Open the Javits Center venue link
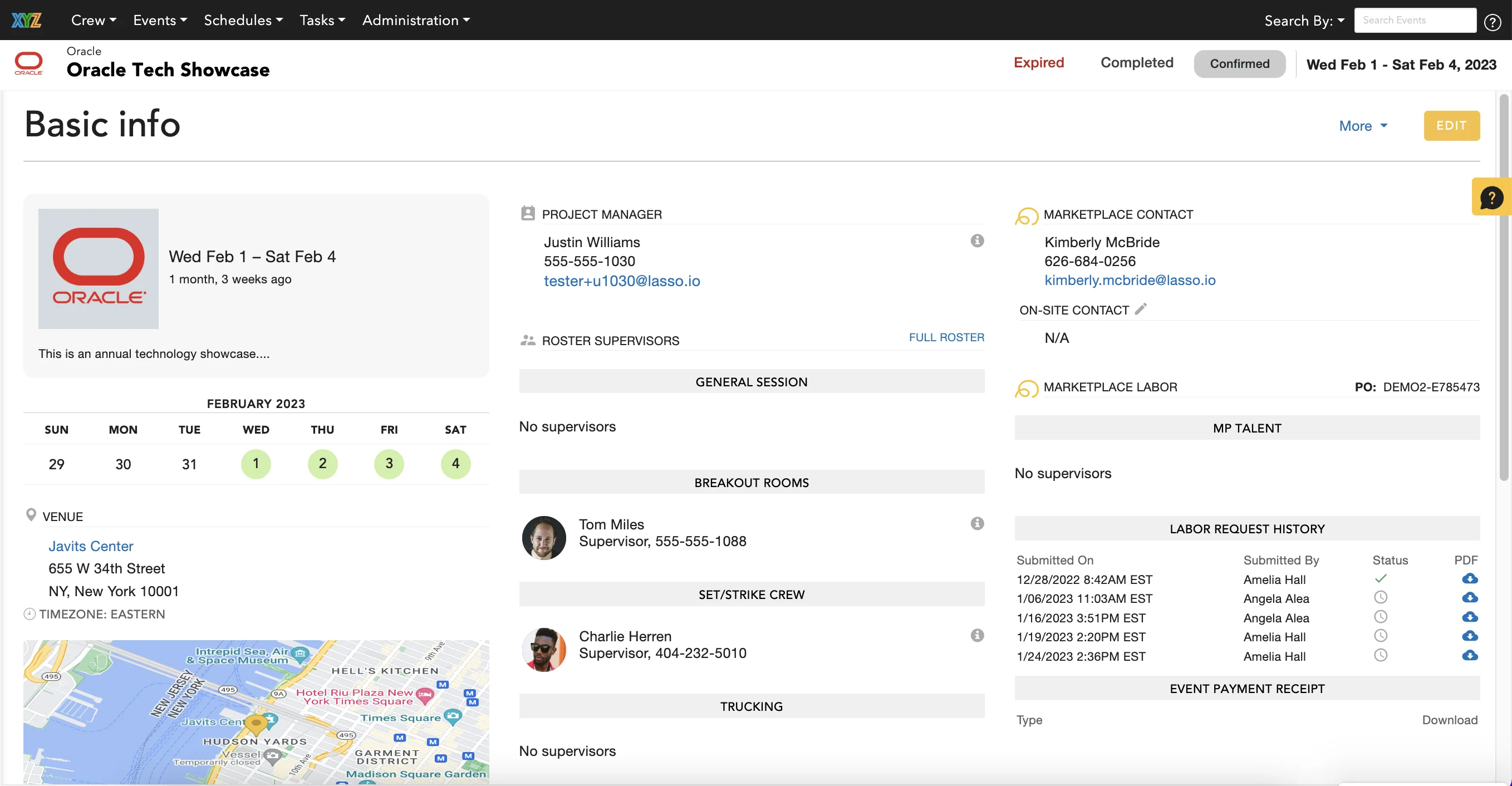The width and height of the screenshot is (1512, 786). tap(90, 546)
